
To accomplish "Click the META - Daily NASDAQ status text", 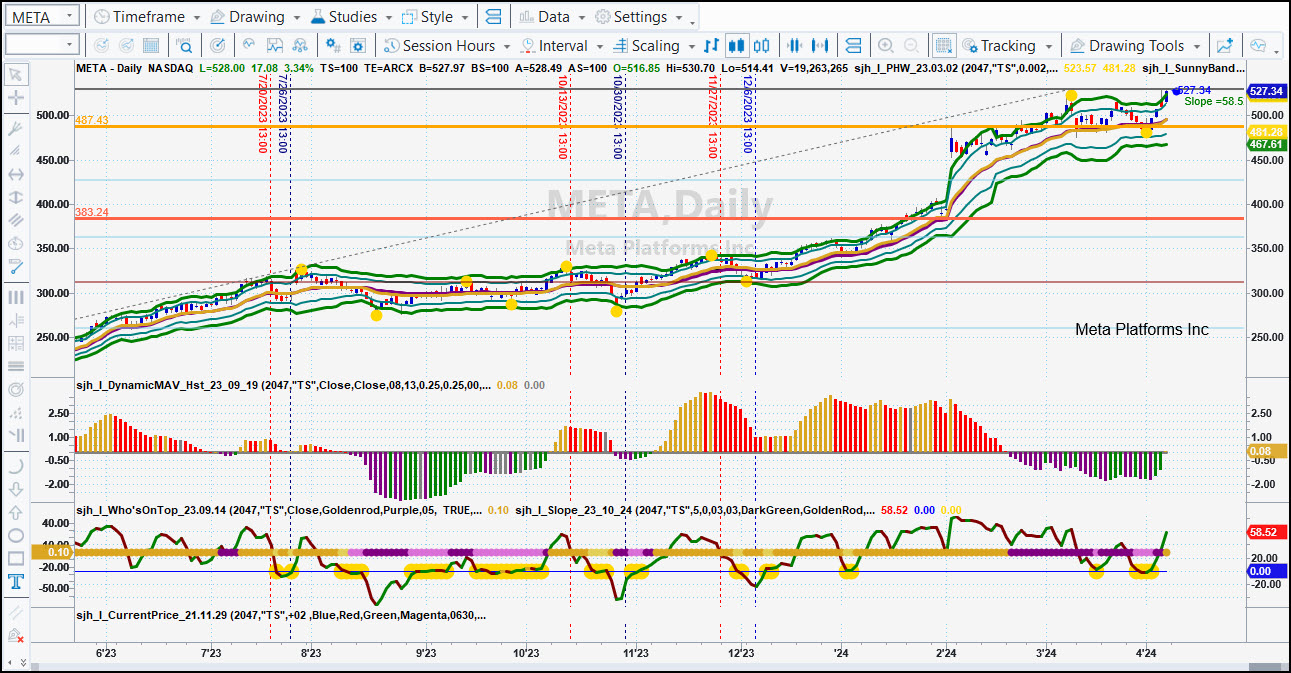I will pyautogui.click(x=135, y=68).
